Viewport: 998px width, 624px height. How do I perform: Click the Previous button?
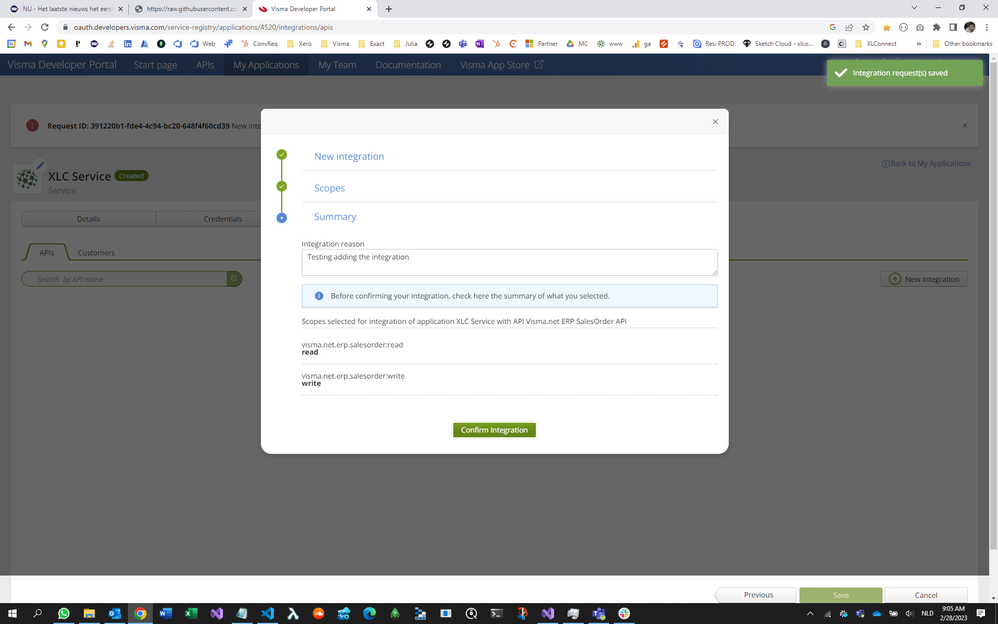click(x=756, y=595)
